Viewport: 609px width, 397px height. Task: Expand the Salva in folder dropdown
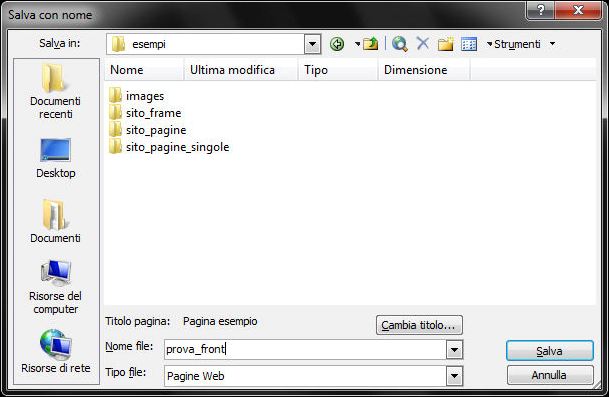point(312,44)
